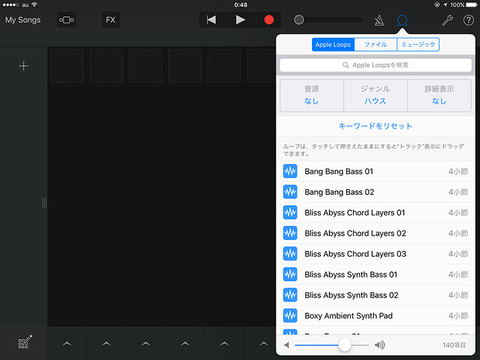The image size is (480, 360).
Task: Tap low volume speaker icon
Action: click(287, 345)
